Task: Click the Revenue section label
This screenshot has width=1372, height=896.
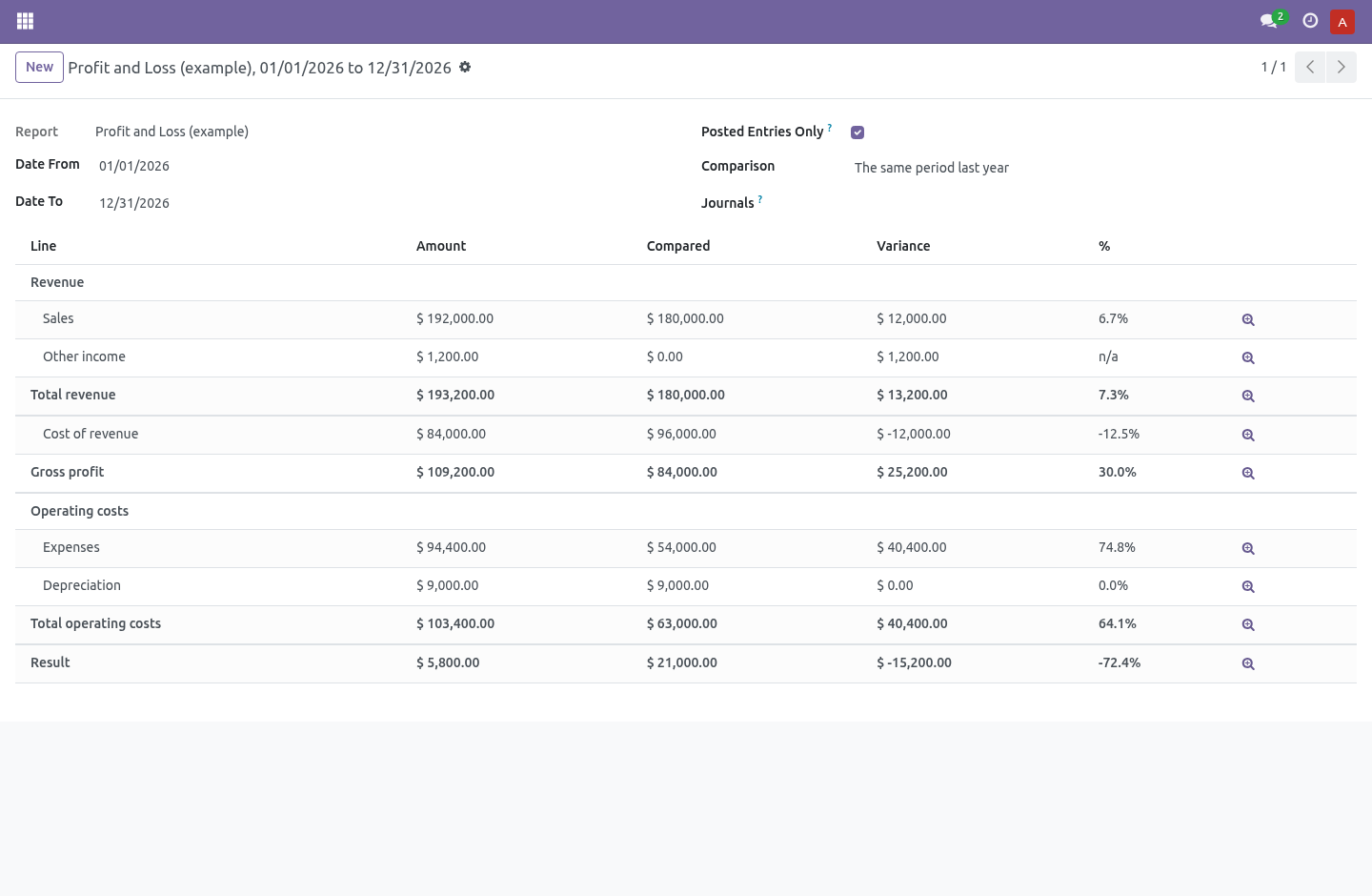Action: click(x=57, y=282)
